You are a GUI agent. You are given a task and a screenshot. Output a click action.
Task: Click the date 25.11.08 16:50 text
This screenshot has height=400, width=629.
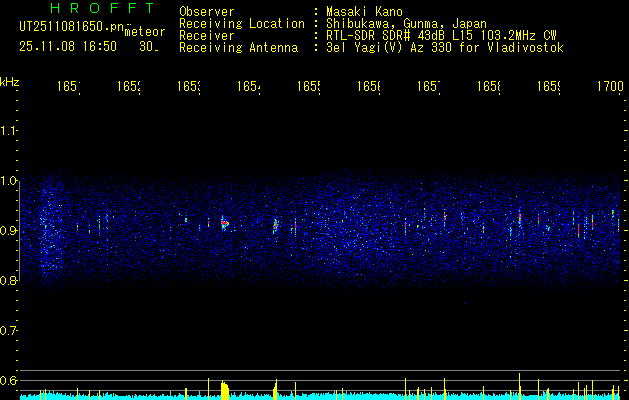pyautogui.click(x=68, y=47)
